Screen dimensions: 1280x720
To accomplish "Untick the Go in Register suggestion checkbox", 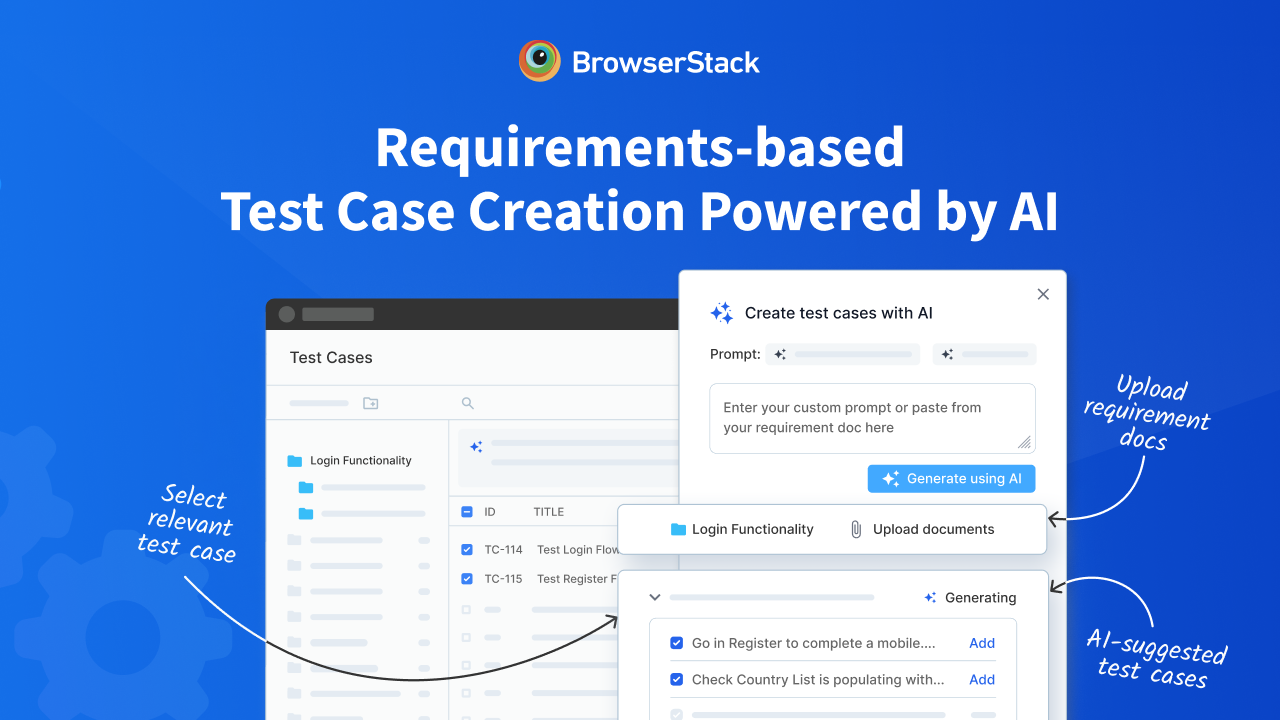I will click(x=677, y=643).
